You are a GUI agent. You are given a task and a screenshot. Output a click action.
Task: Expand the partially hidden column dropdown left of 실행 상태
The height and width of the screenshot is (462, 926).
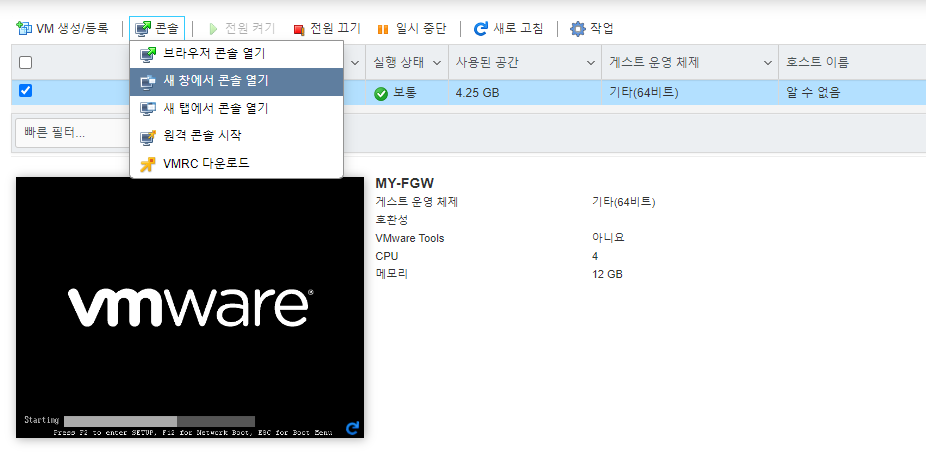(x=356, y=63)
